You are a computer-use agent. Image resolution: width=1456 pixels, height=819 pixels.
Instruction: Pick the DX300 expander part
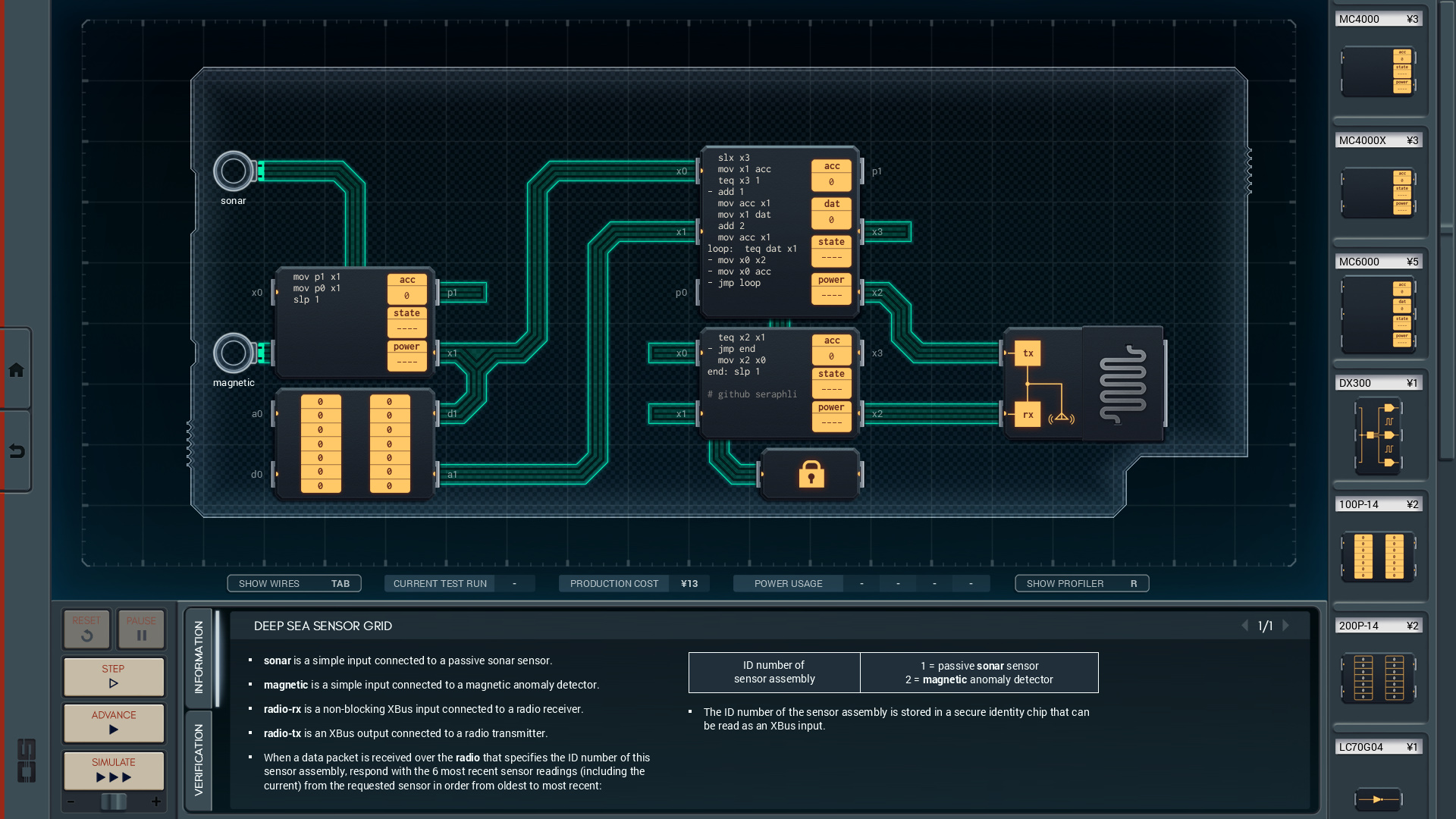tap(1378, 435)
